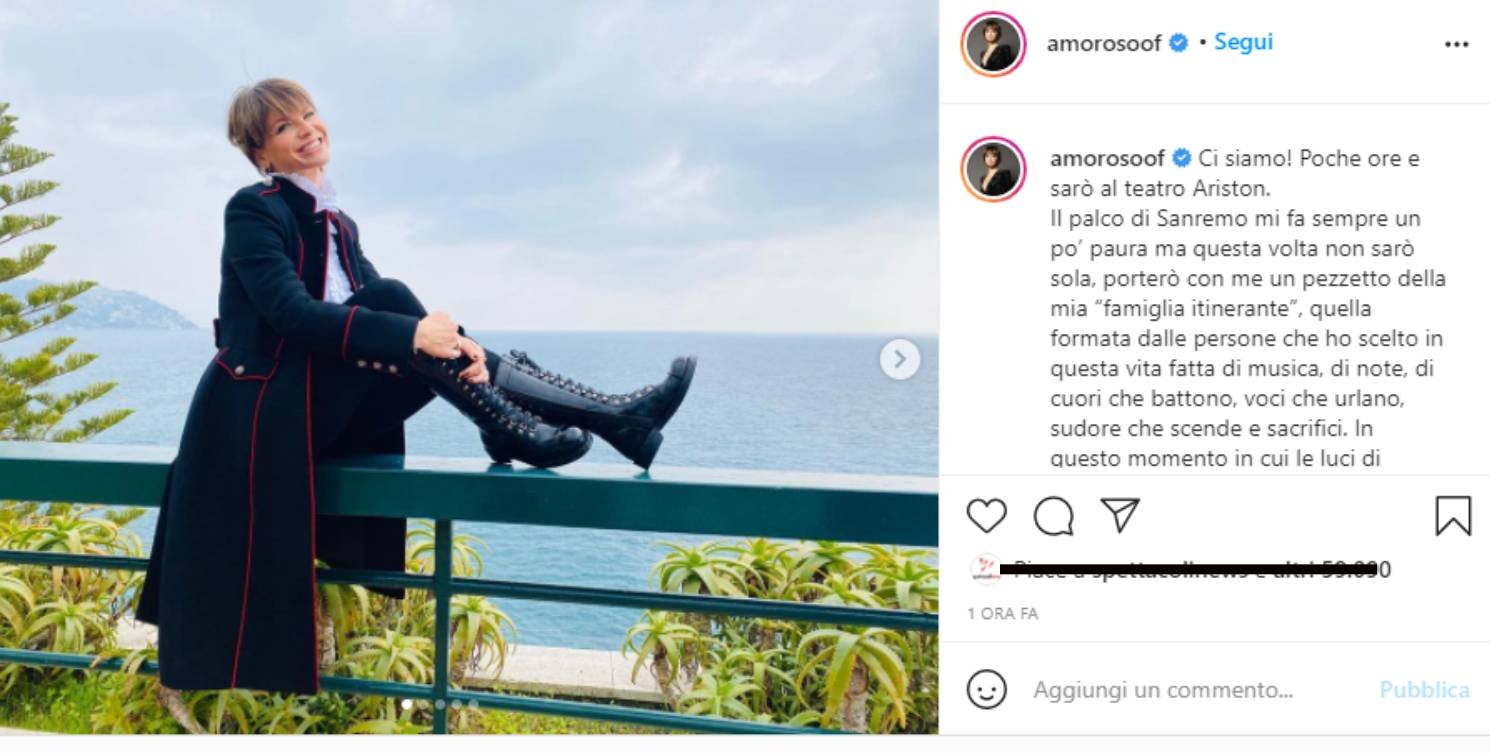Click the main photo of the woman on the railing
This screenshot has height=753, width=1490.
click(x=469, y=367)
